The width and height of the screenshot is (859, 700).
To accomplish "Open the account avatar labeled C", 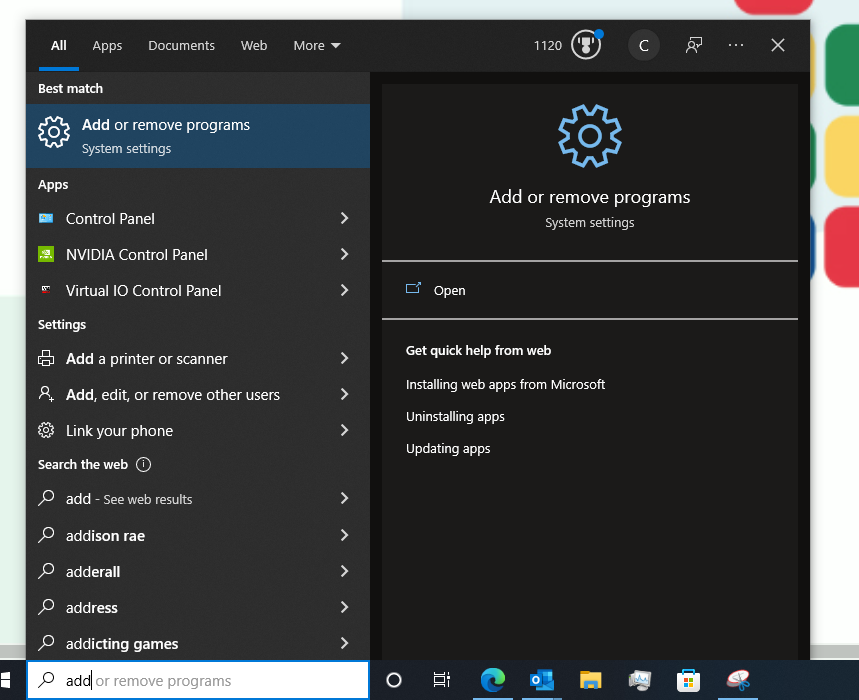I will (x=644, y=45).
